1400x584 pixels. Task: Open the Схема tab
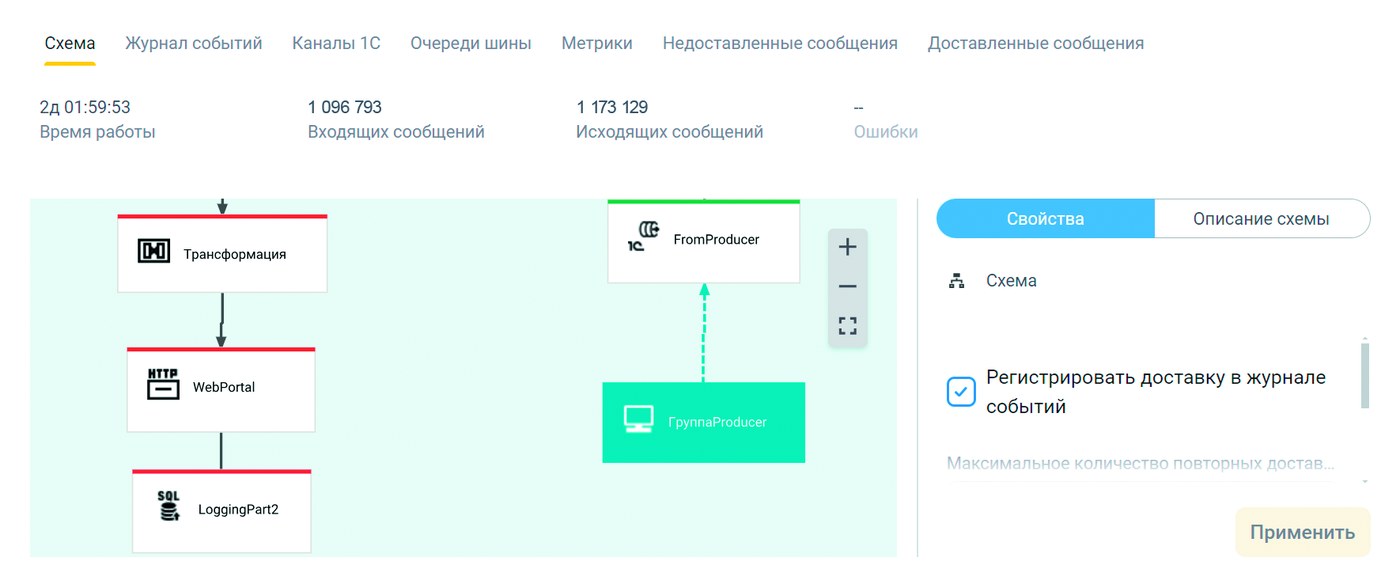click(70, 43)
